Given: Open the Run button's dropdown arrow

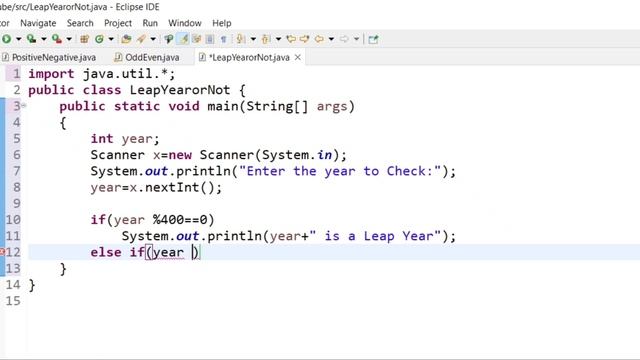Looking at the screenshot, I should tap(18, 39).
